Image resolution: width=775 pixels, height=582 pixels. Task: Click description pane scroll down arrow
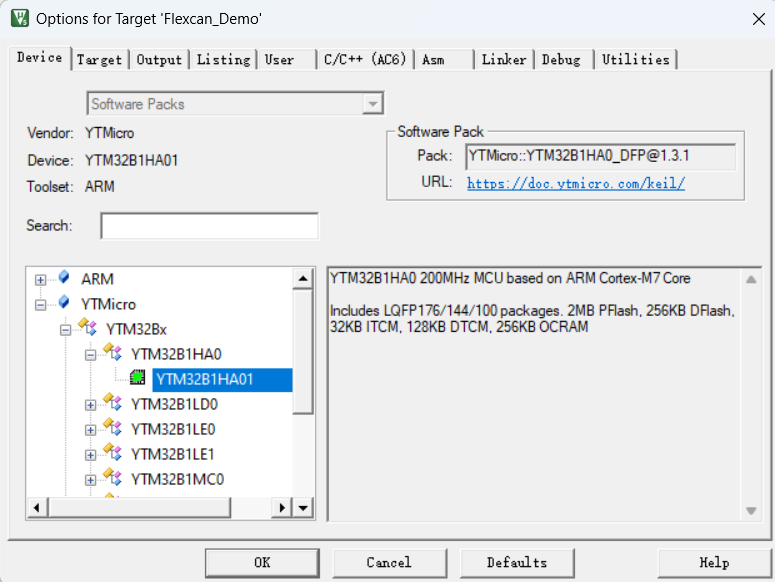(751, 510)
